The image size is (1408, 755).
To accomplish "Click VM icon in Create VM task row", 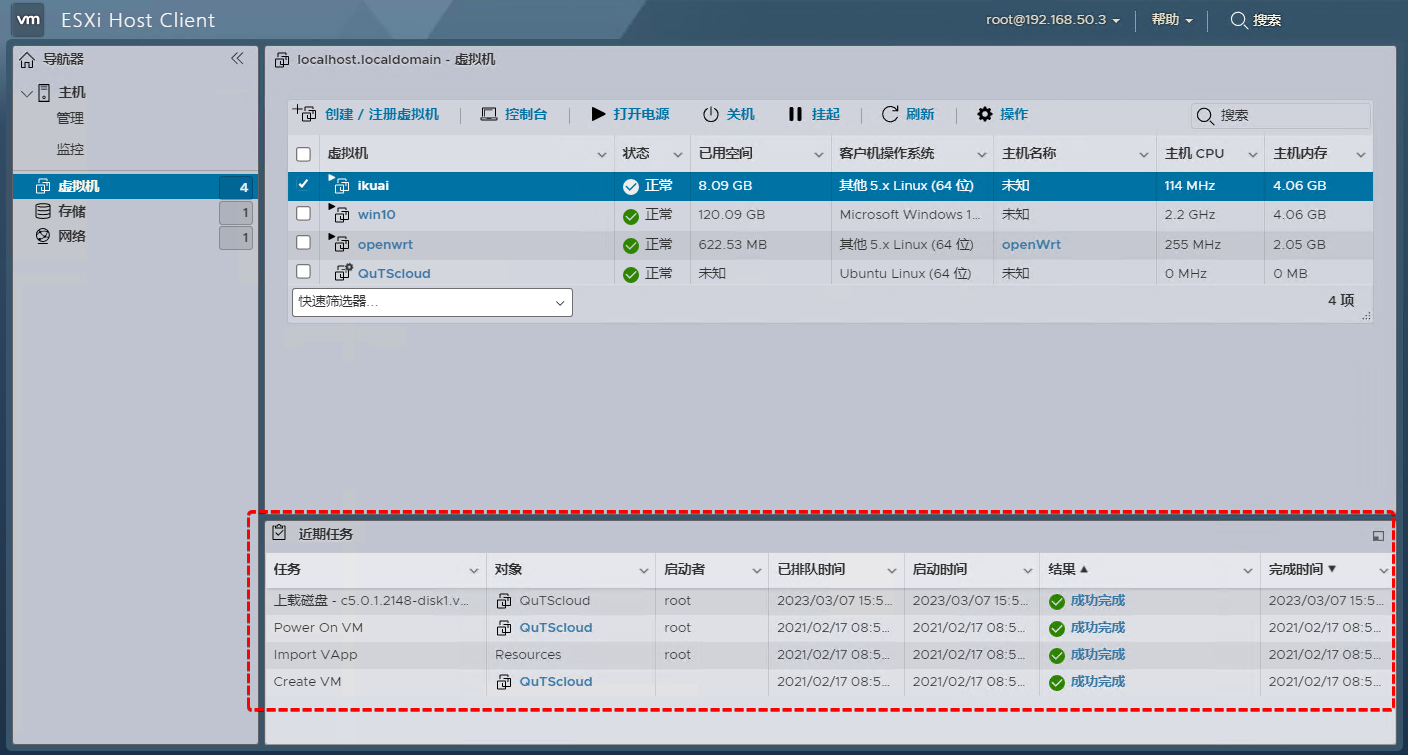I will 504,682.
